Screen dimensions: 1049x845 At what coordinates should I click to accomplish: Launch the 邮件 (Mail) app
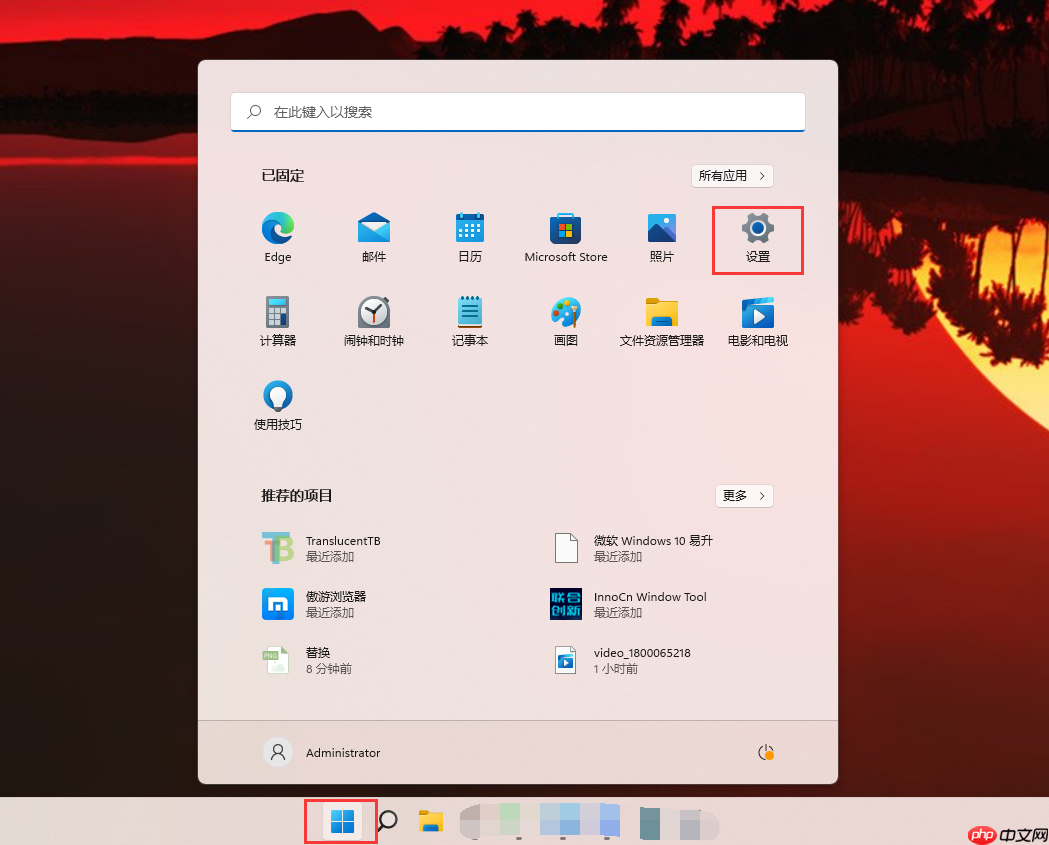point(373,236)
